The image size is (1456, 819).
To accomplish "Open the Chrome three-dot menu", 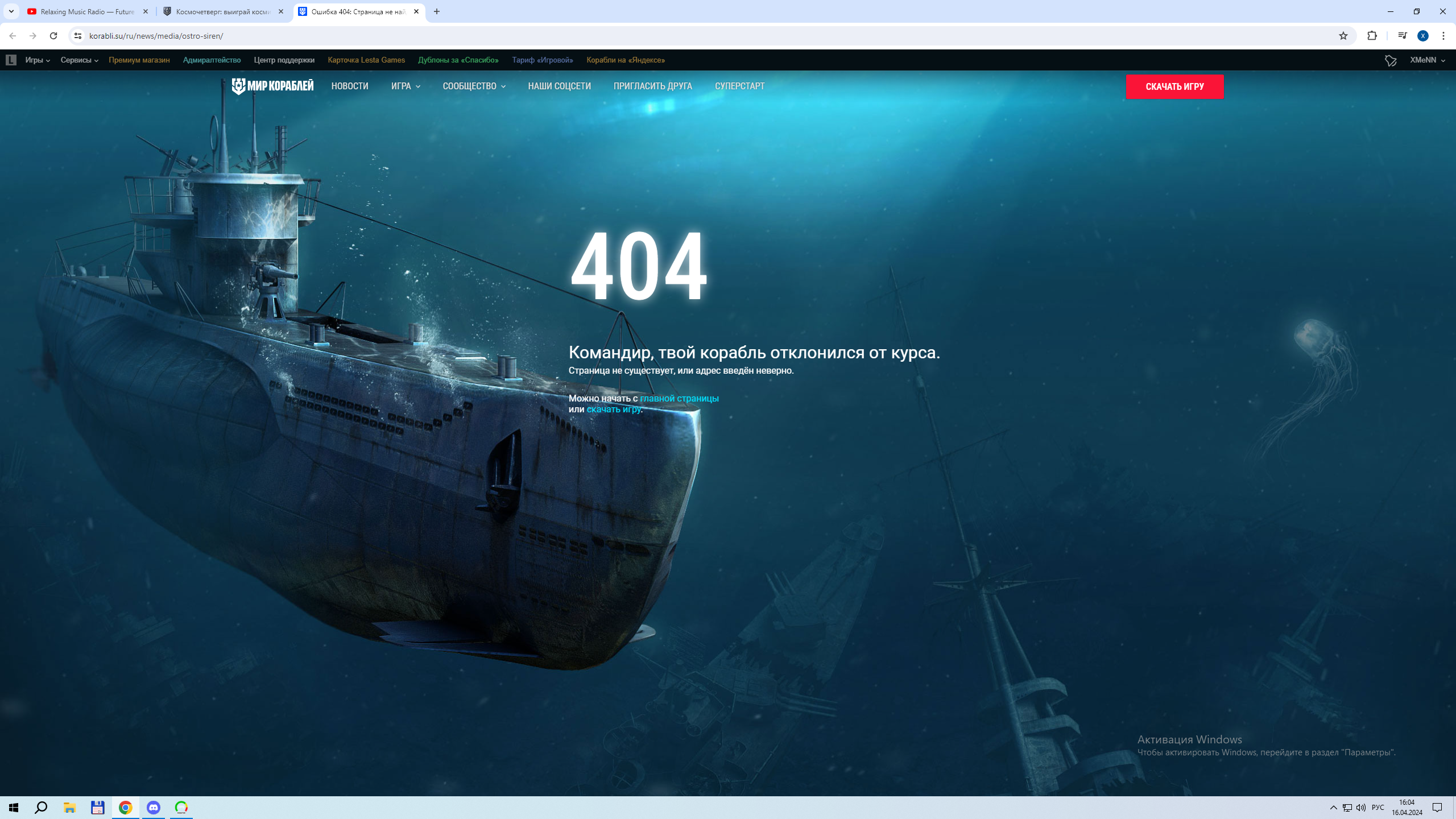I will click(x=1443, y=36).
